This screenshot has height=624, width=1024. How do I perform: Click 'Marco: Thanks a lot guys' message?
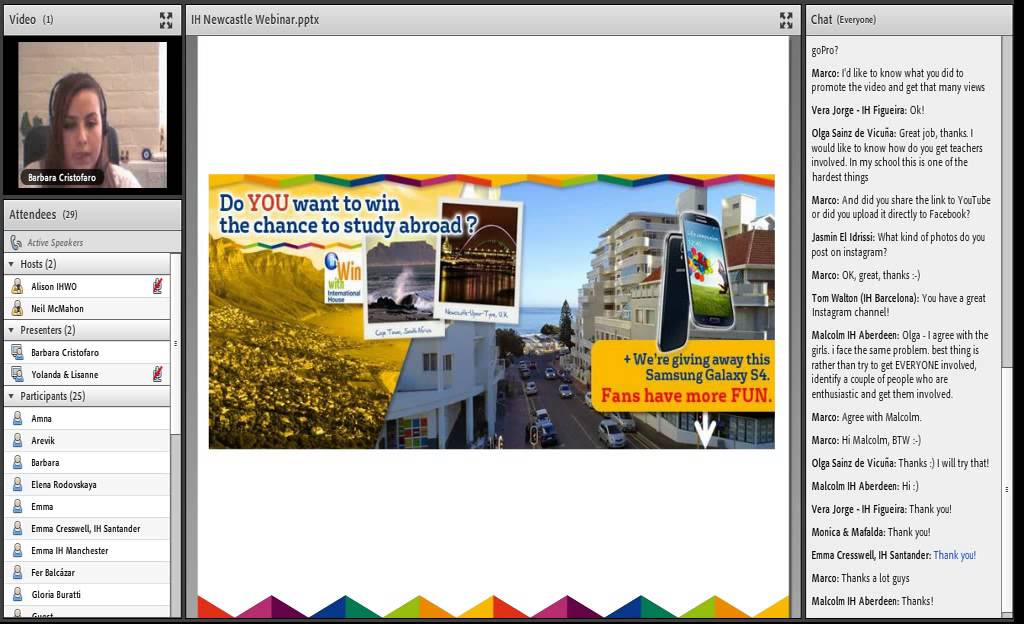tap(860, 578)
